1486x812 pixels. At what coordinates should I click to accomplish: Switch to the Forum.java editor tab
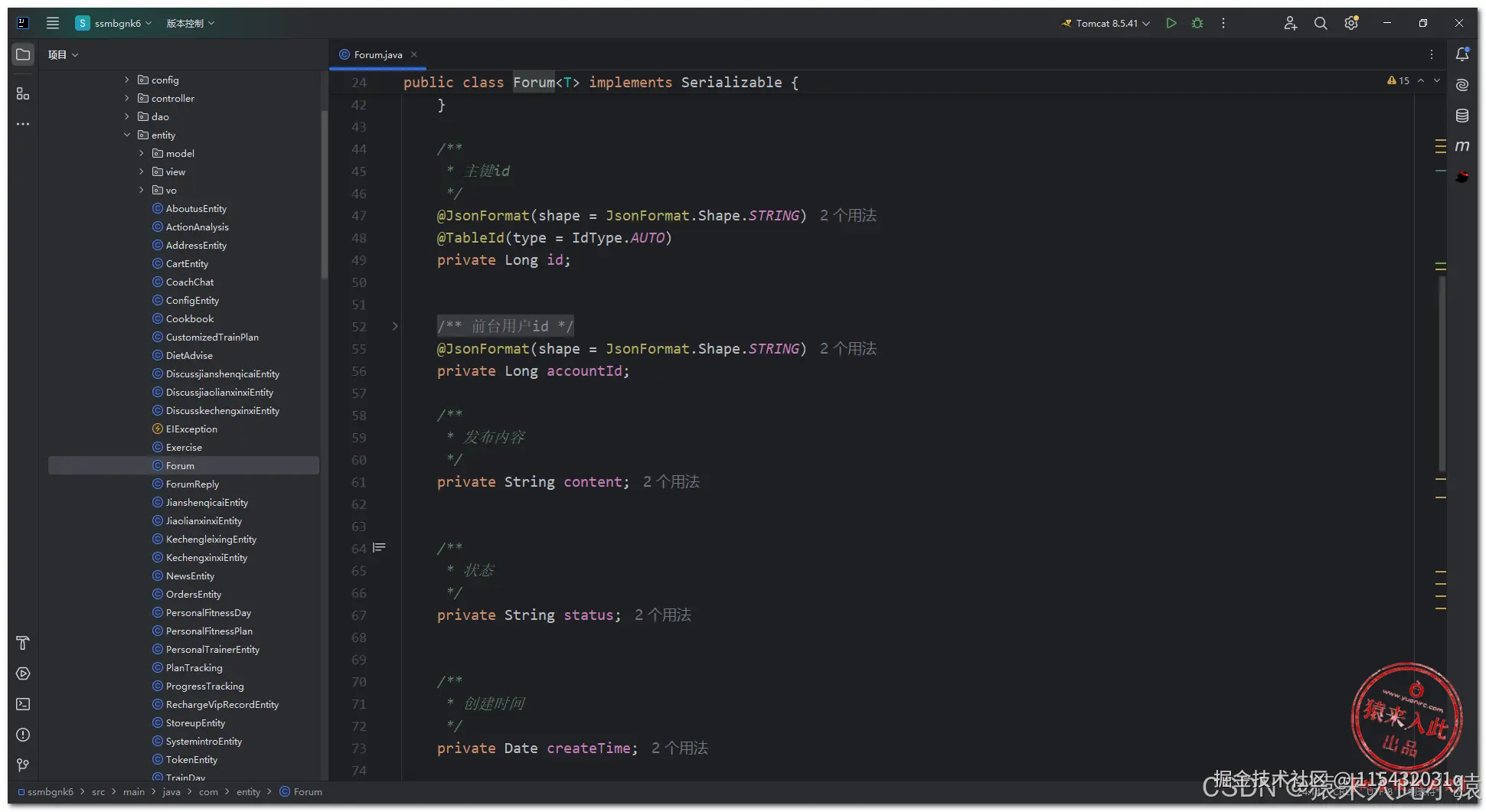point(378,54)
